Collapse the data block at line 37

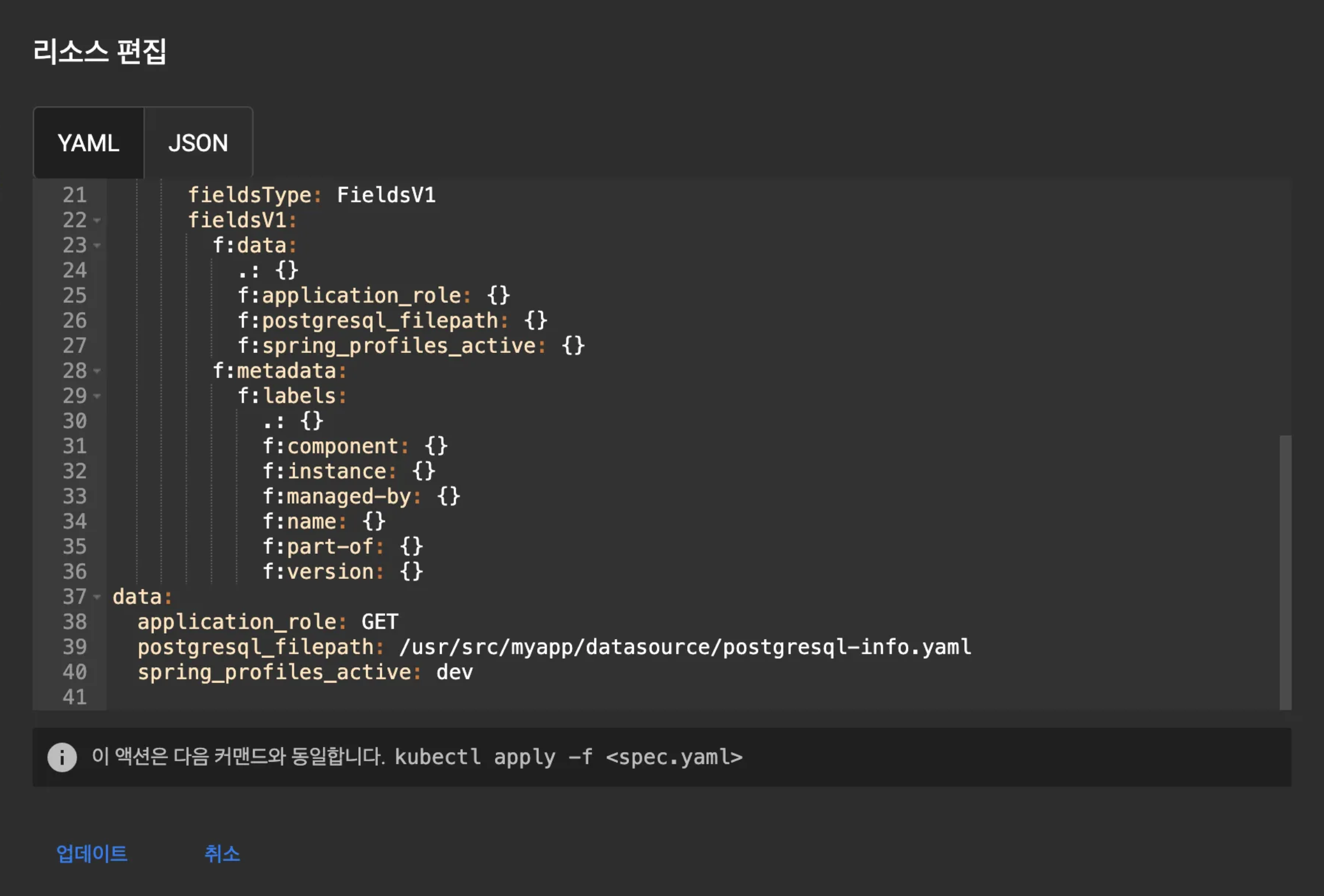click(x=97, y=597)
